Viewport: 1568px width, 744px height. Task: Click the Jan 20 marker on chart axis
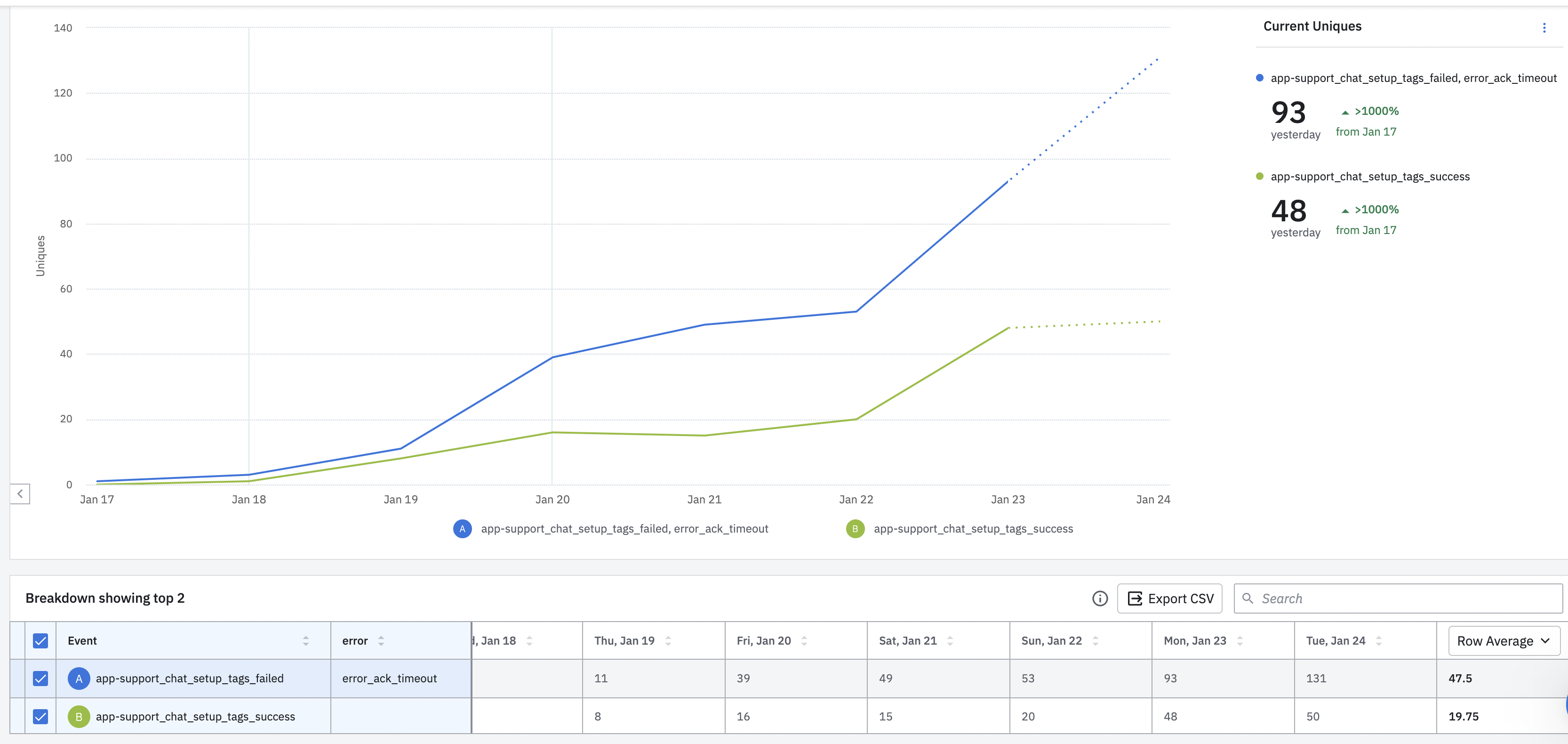point(552,499)
